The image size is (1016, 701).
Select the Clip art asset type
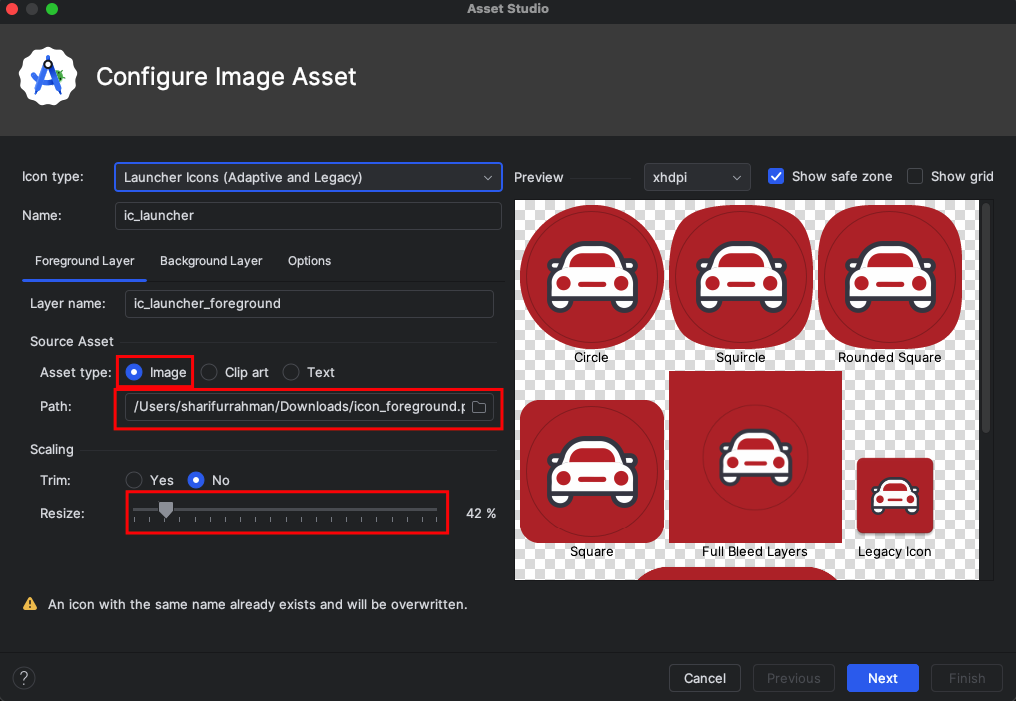pyautogui.click(x=209, y=372)
